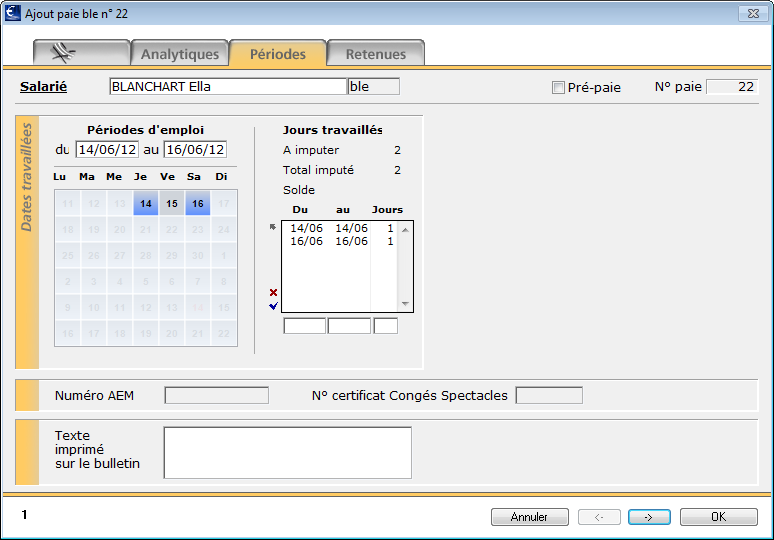Click the 'au' entry field below the list
Image resolution: width=774 pixels, height=540 pixels.
349,326
